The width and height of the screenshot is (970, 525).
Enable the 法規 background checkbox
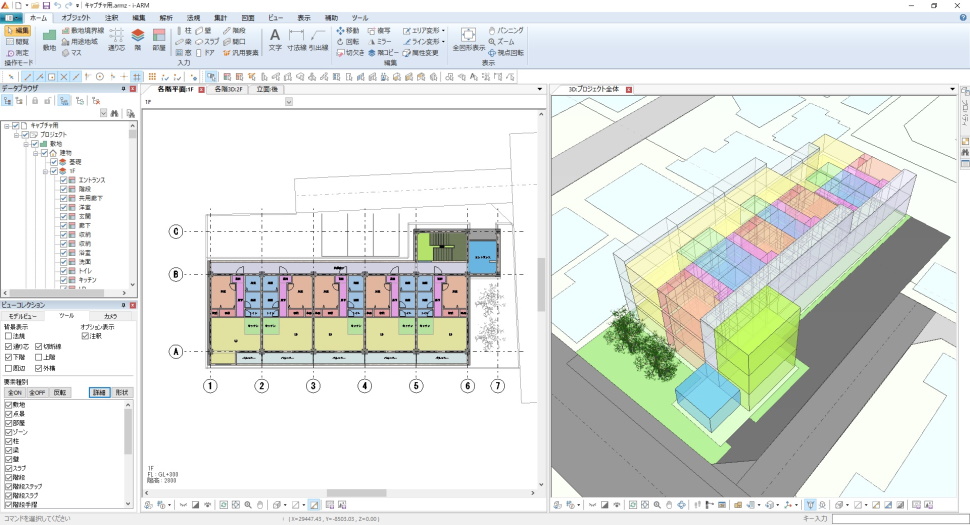[9, 336]
